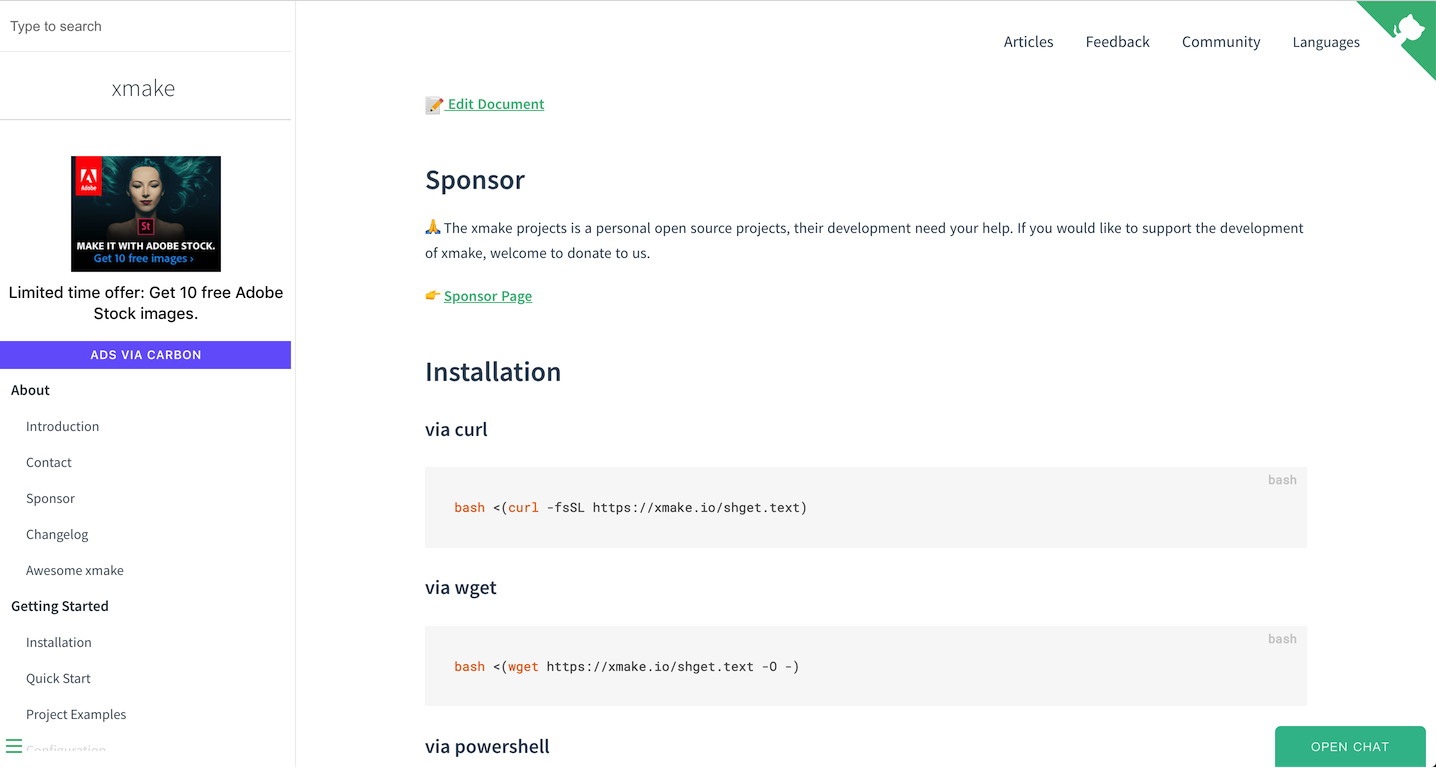Toggle the sidebar hamburger menu icon
1436x768 pixels.
pos(14,746)
